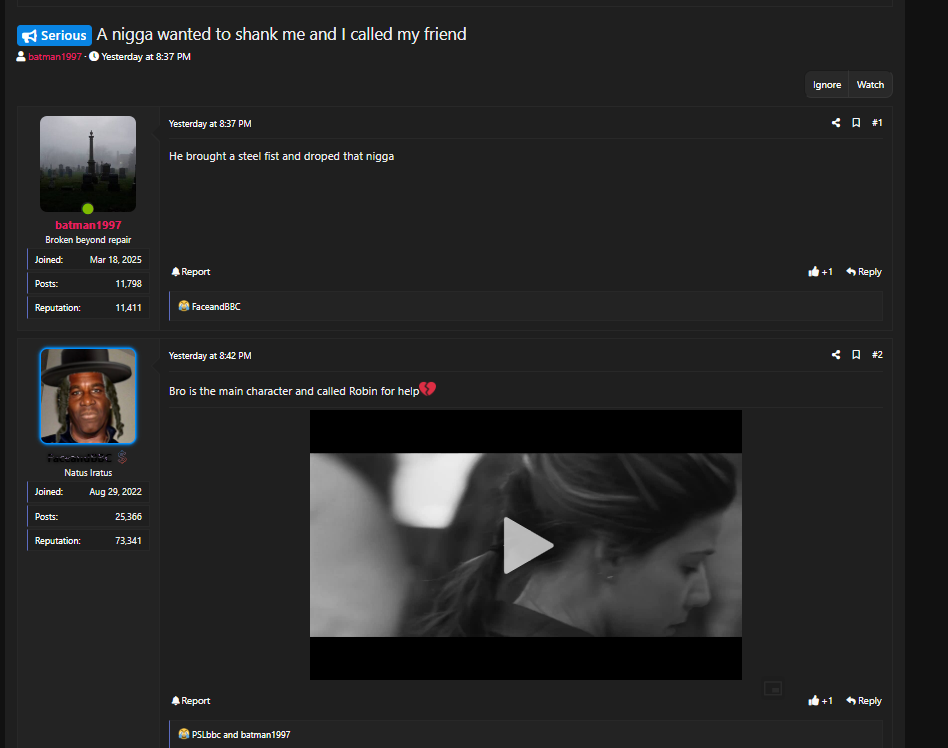This screenshot has width=948, height=748.
Task: Report the first post via the bell icon
Action: 175,271
